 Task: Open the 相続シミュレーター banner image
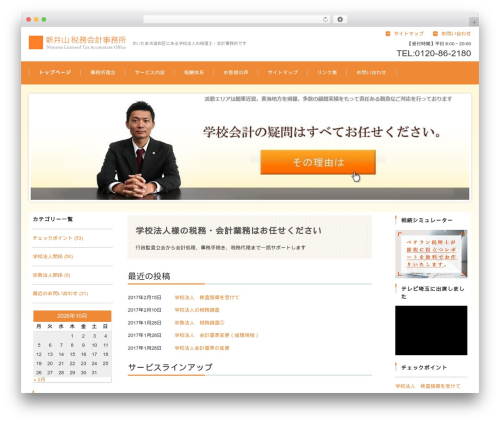[431, 254]
